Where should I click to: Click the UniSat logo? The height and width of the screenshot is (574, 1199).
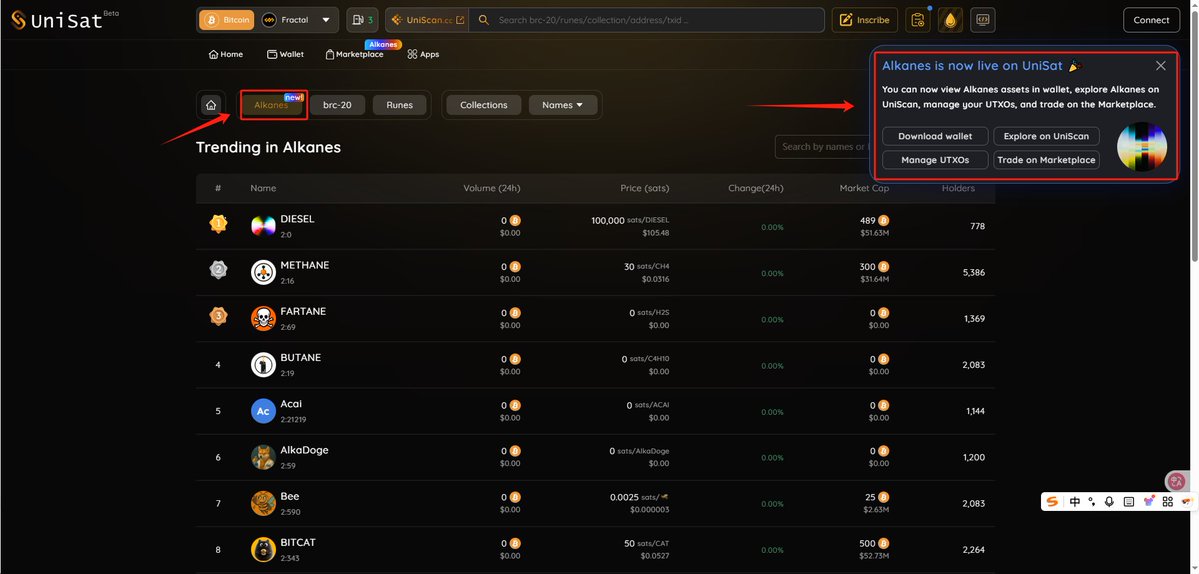tap(64, 20)
